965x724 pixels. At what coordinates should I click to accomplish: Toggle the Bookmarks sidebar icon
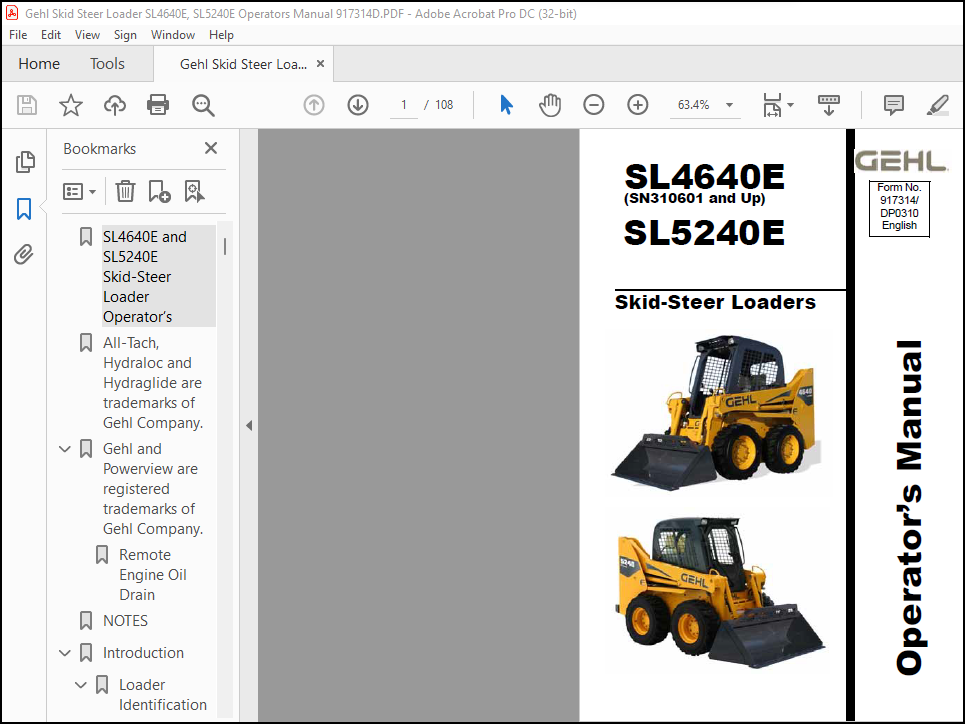click(x=24, y=209)
